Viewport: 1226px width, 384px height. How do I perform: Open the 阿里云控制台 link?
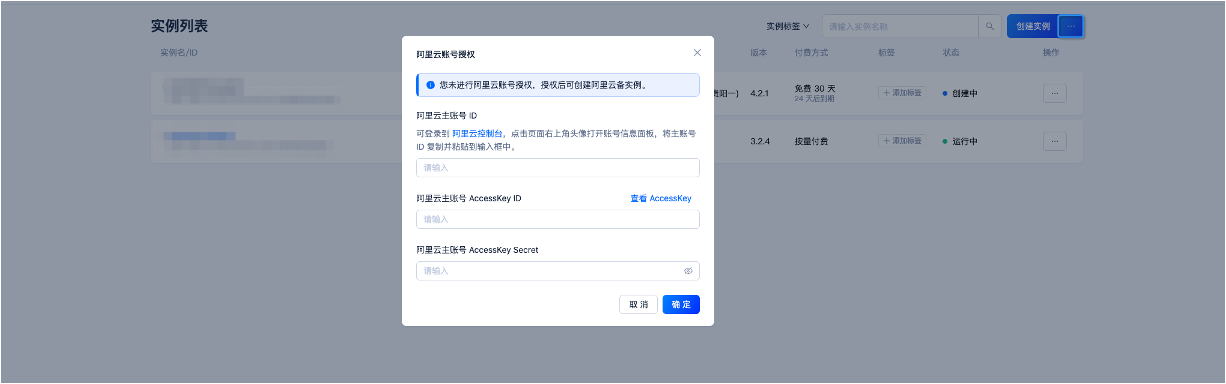pyautogui.click(x=478, y=132)
